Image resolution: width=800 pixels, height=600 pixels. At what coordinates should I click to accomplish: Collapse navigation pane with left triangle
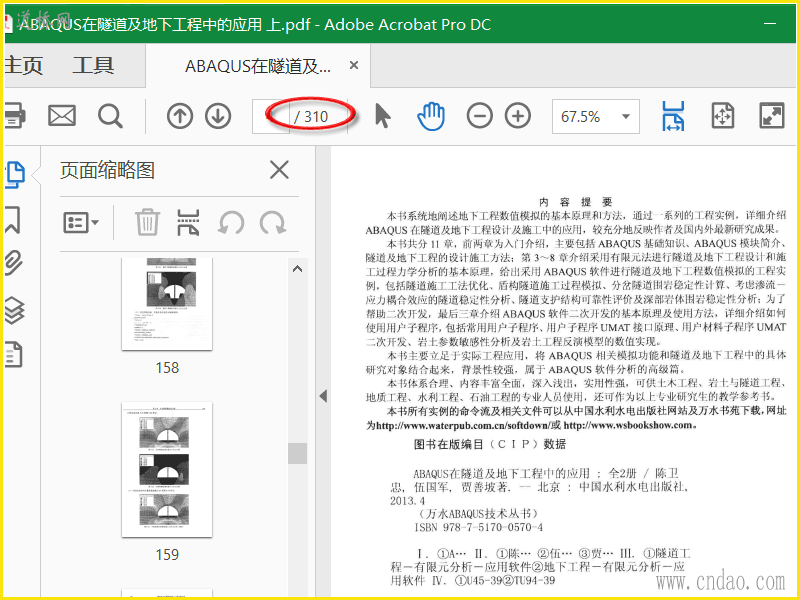pos(323,396)
